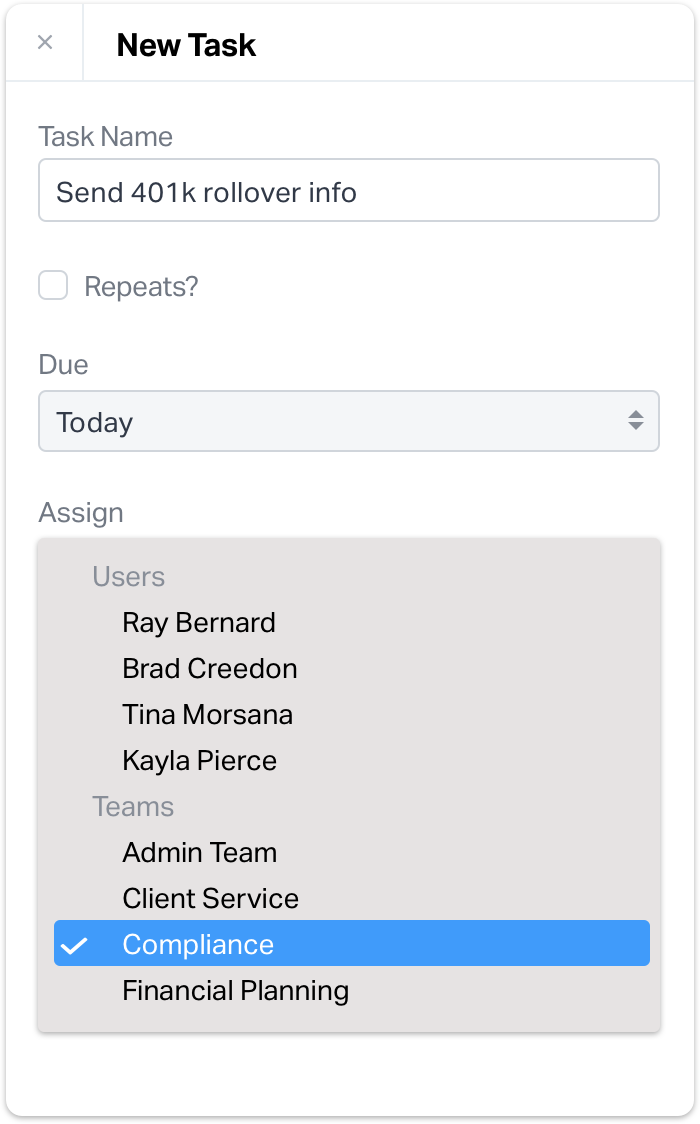This screenshot has width=700, height=1124.
Task: Select Tina Morsana as assignee
Action: tap(206, 714)
